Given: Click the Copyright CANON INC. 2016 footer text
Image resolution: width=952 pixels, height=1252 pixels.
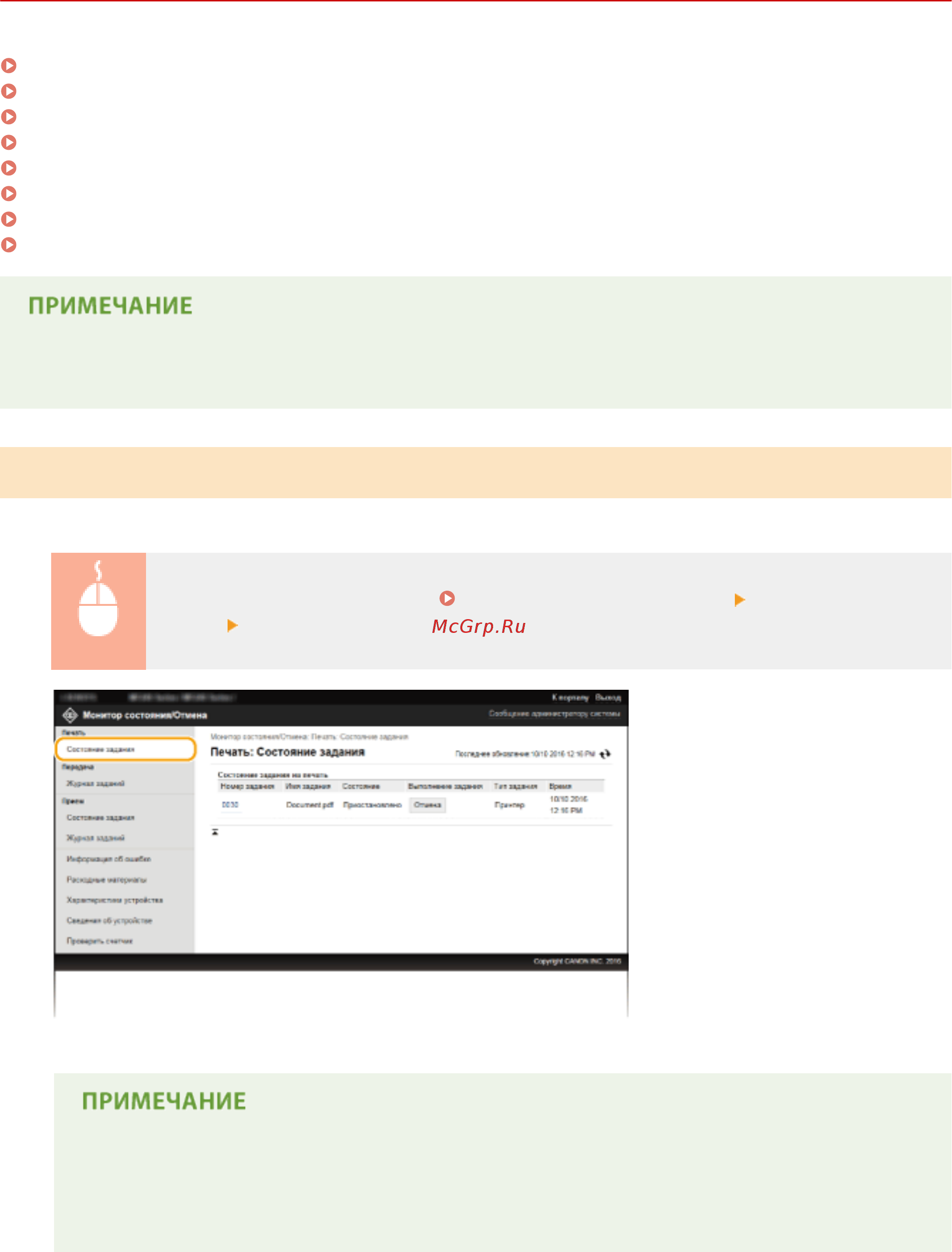Looking at the screenshot, I should coord(577,961).
